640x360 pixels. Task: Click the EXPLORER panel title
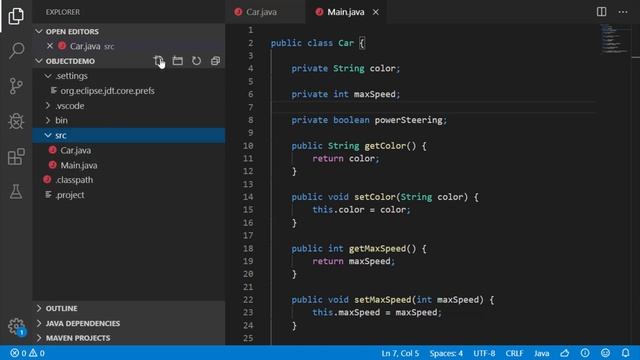click(63, 12)
